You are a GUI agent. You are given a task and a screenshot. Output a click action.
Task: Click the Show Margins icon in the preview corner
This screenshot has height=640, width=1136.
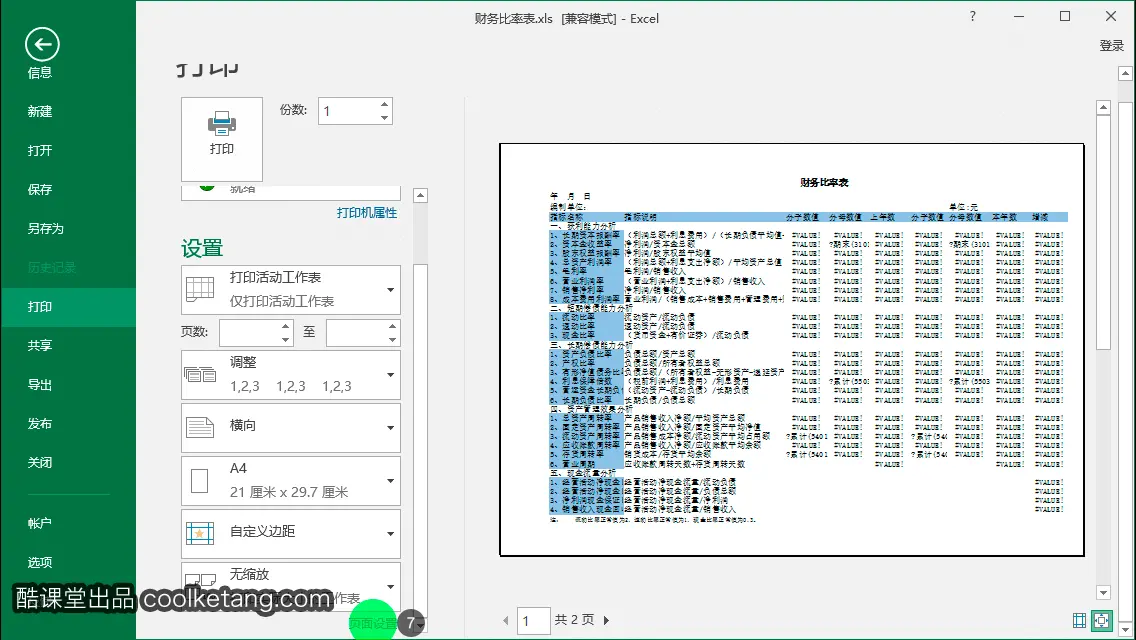(1079, 620)
